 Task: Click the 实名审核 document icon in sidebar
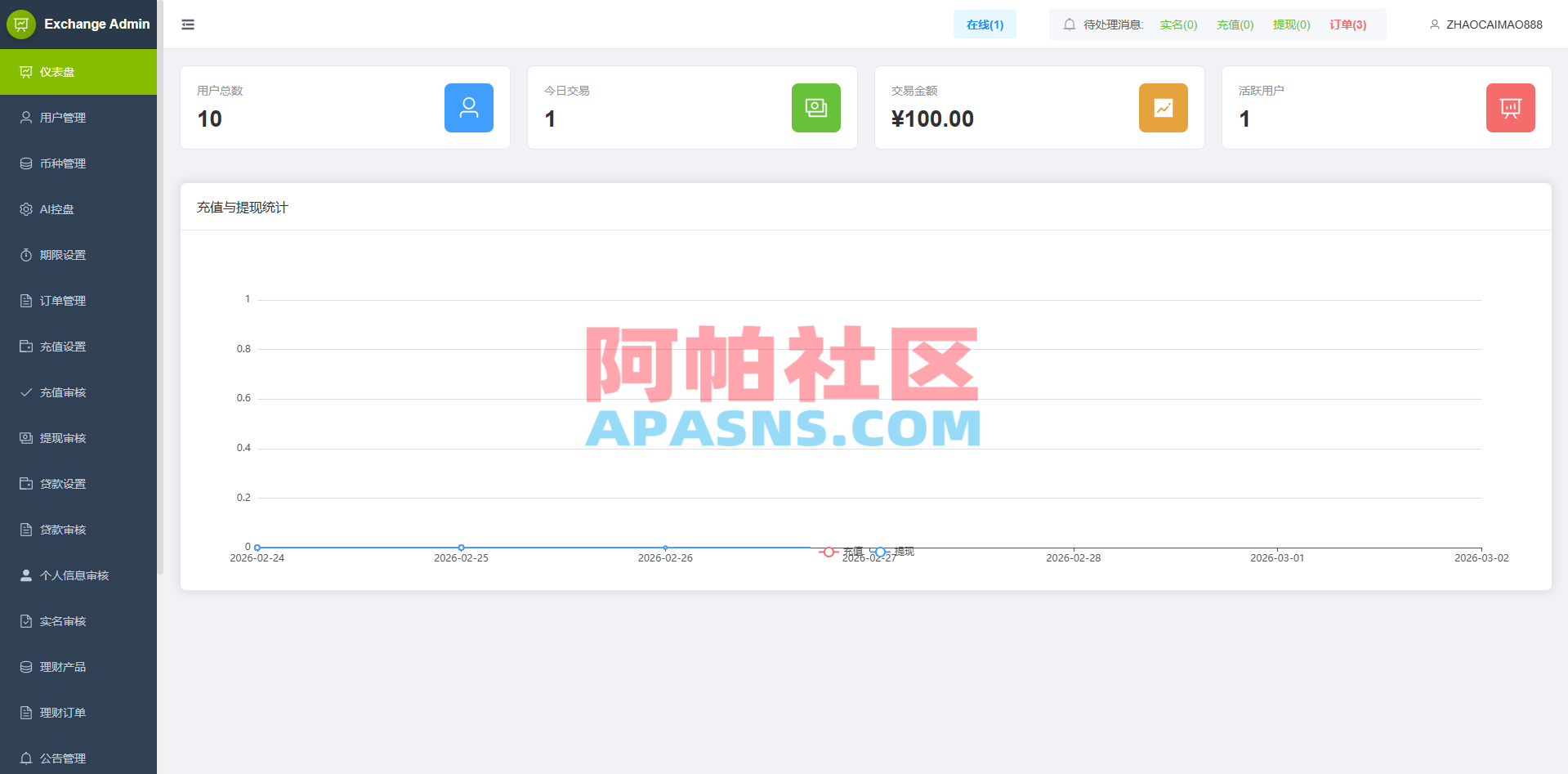click(x=26, y=621)
